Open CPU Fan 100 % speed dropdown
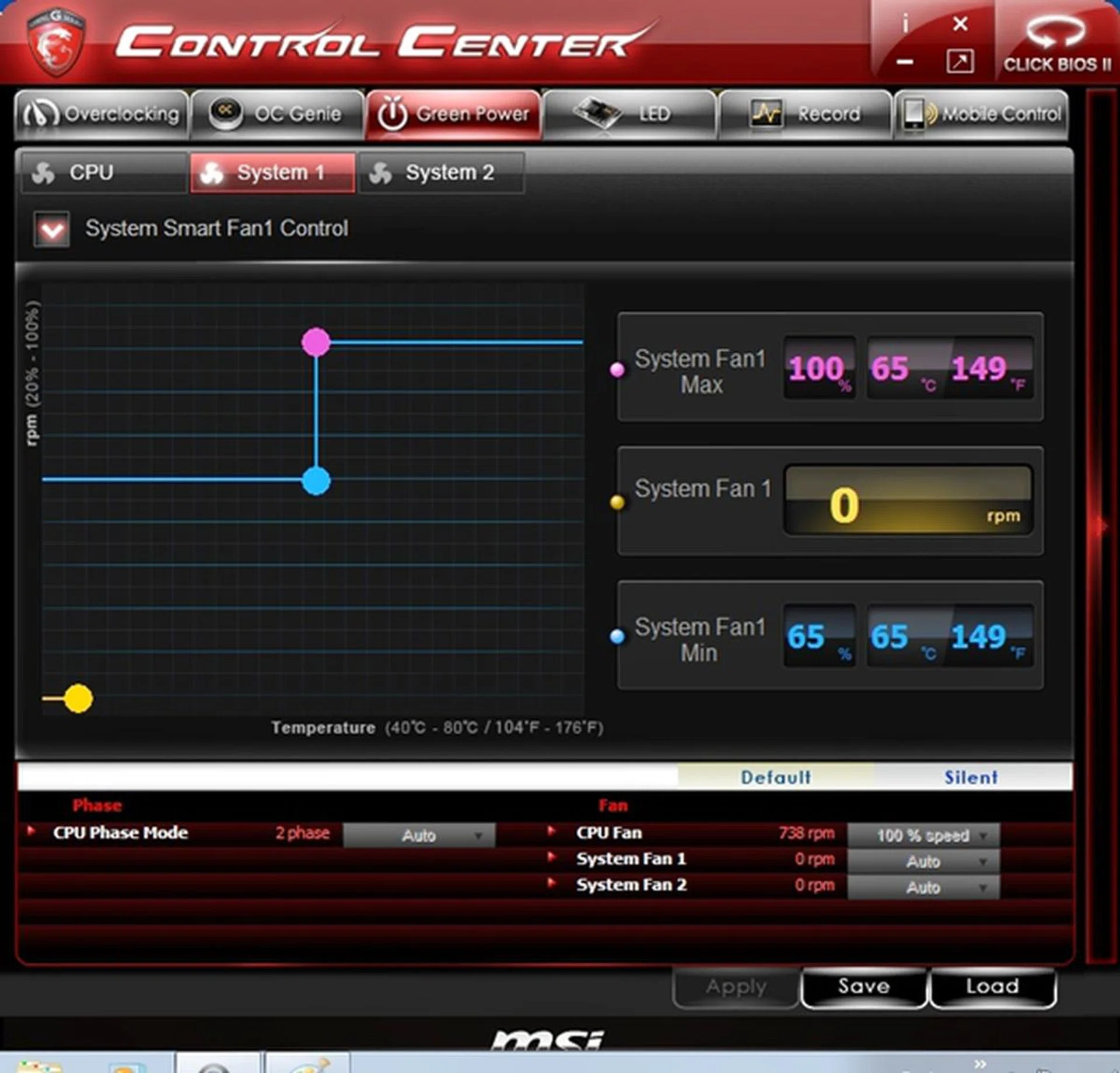The image size is (1120, 1073). pyautogui.click(x=923, y=836)
